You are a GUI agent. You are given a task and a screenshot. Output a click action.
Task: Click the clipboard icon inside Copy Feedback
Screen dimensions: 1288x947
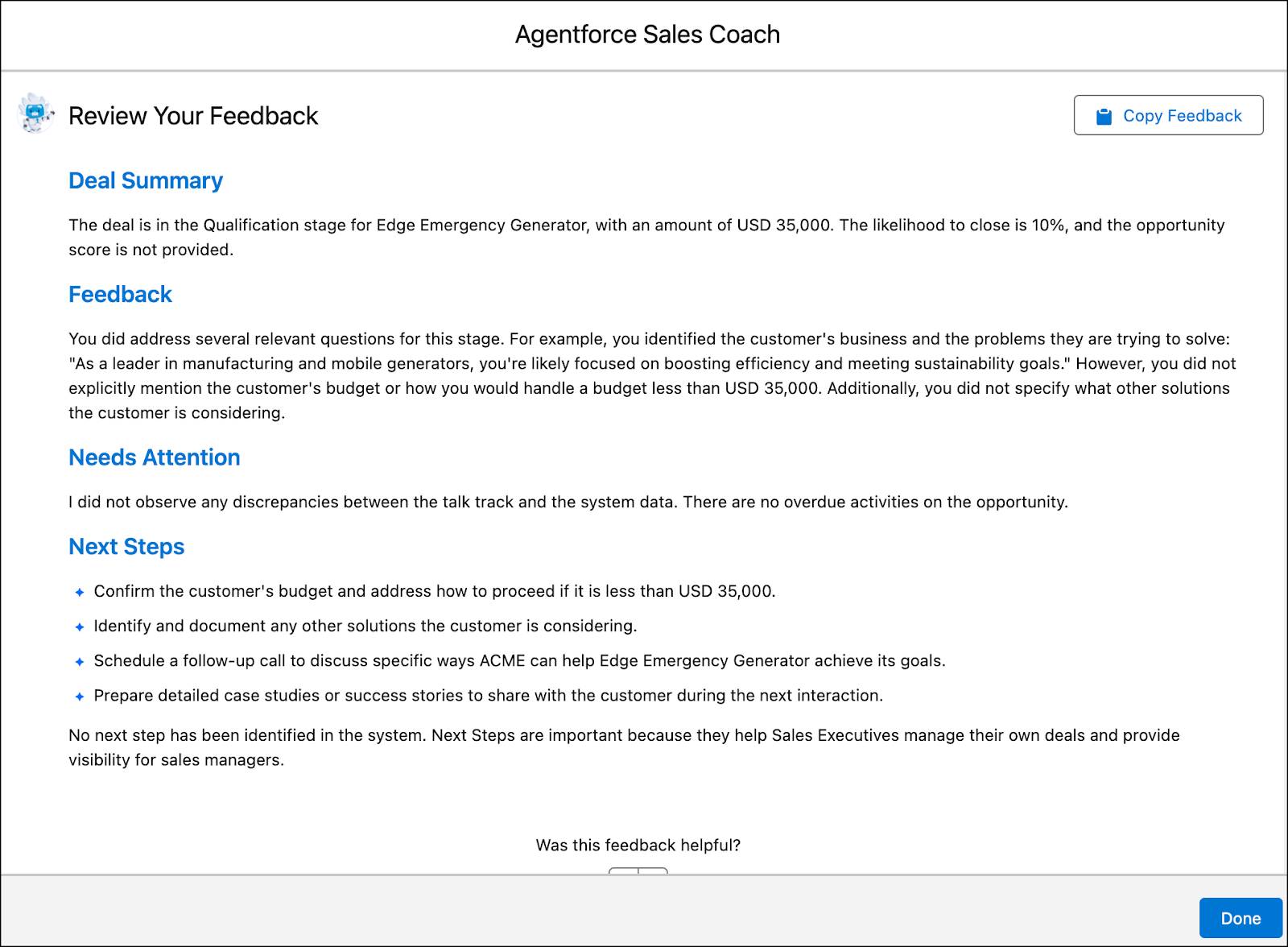click(1104, 115)
